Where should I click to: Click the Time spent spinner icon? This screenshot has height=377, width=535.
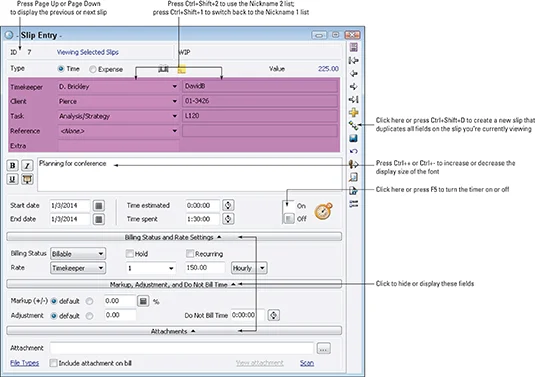click(x=228, y=219)
